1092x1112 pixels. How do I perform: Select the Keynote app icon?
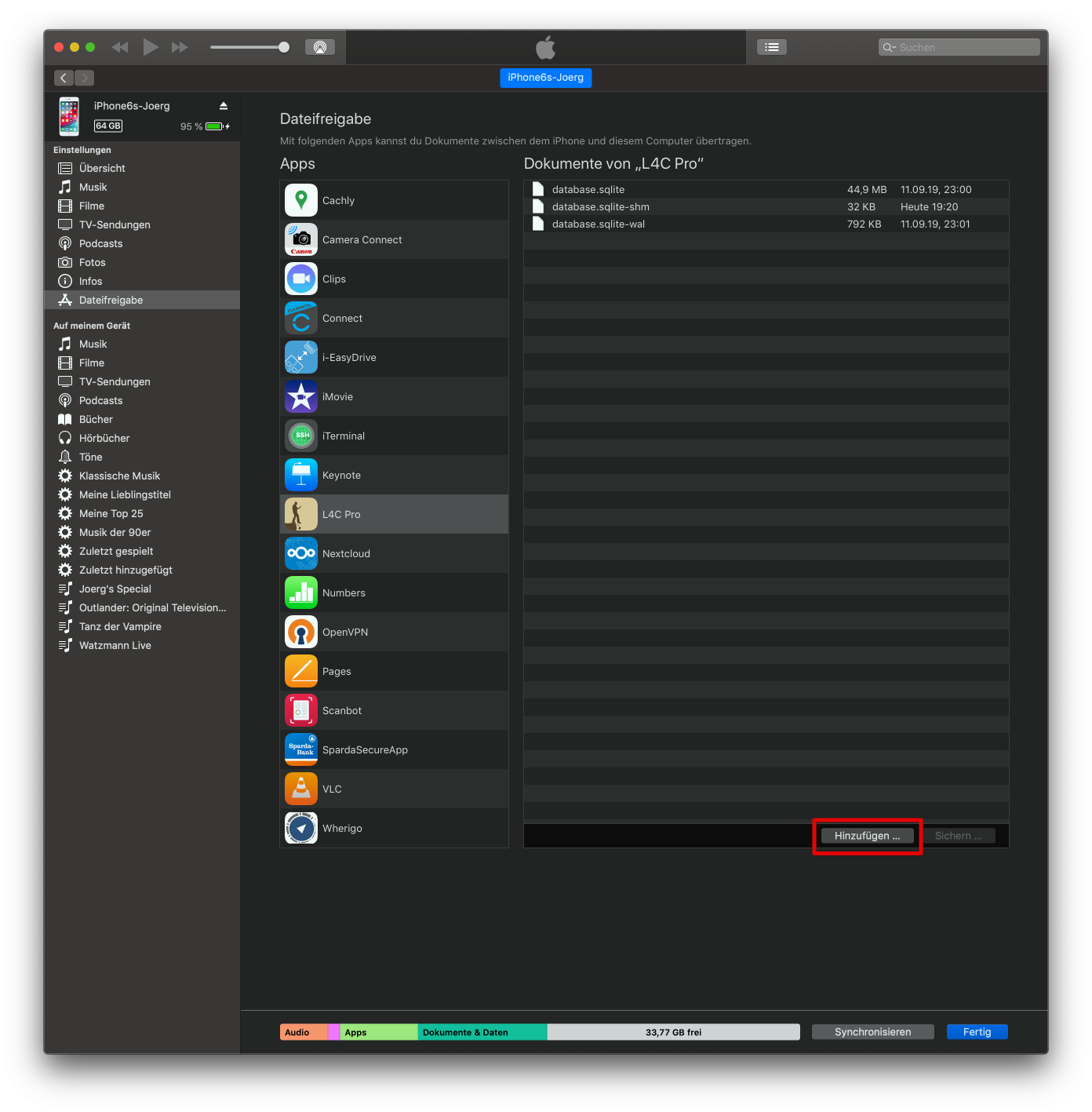click(301, 475)
